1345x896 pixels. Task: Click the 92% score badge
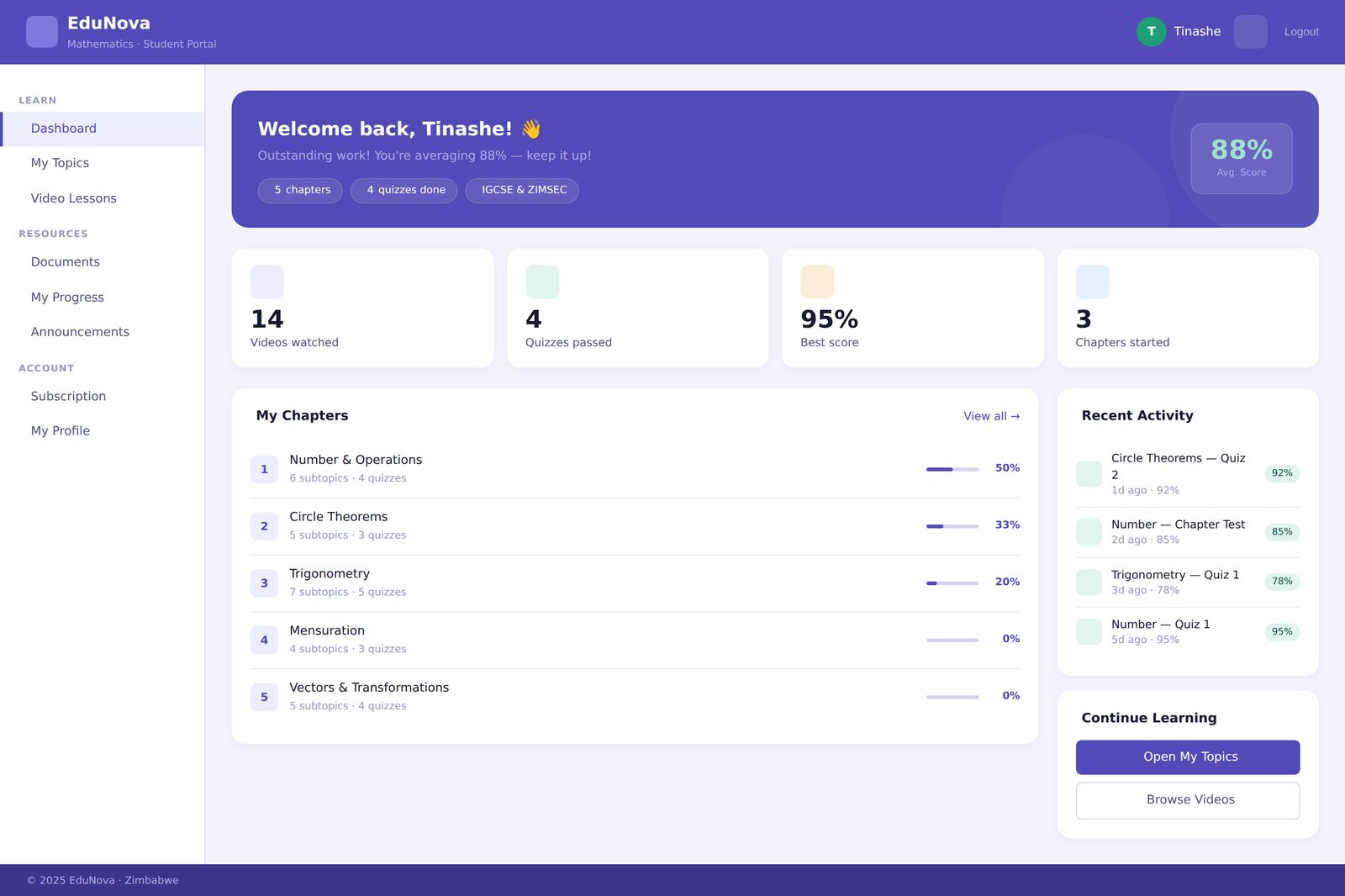1282,473
